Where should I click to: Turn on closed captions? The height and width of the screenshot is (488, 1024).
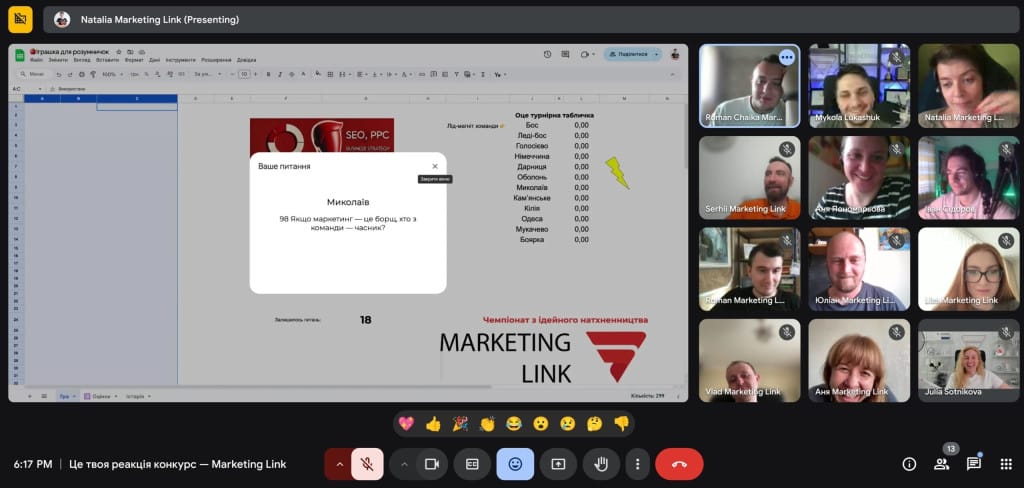tap(472, 464)
